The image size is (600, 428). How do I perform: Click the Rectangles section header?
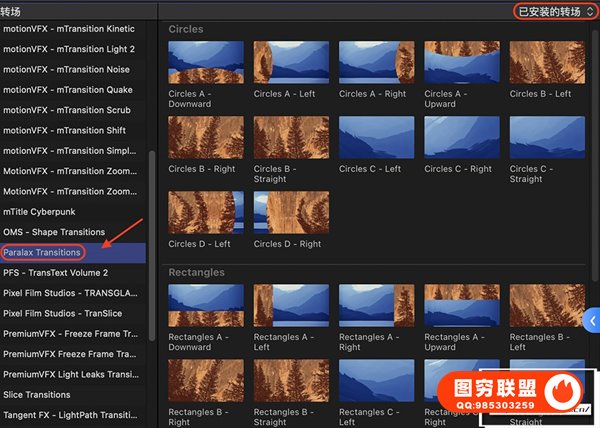point(197,272)
